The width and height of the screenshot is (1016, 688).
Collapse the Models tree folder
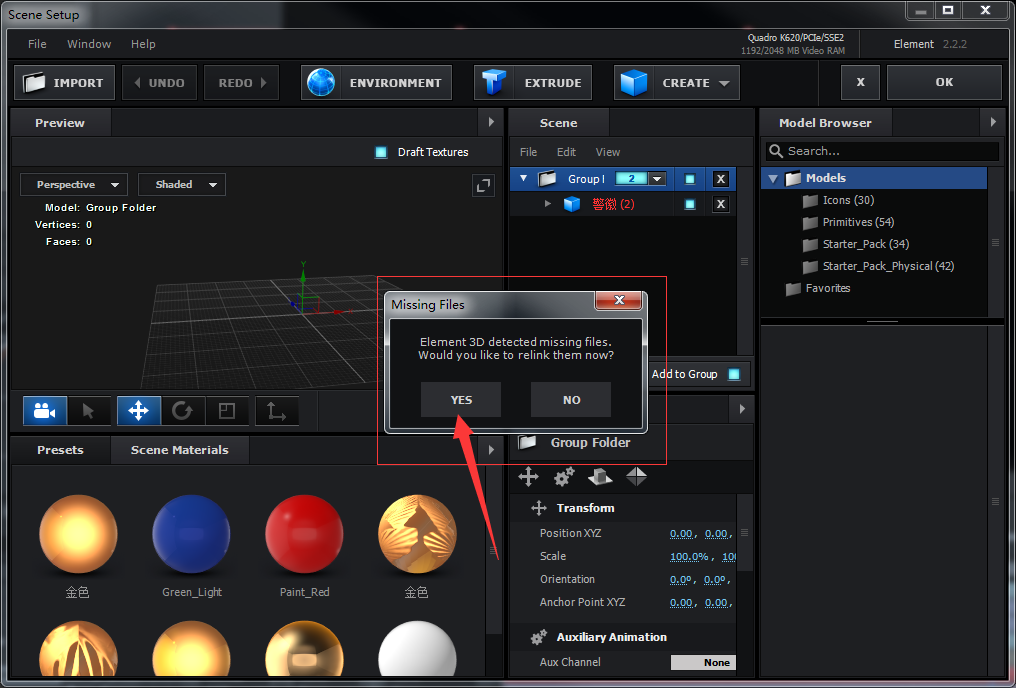[x=773, y=178]
